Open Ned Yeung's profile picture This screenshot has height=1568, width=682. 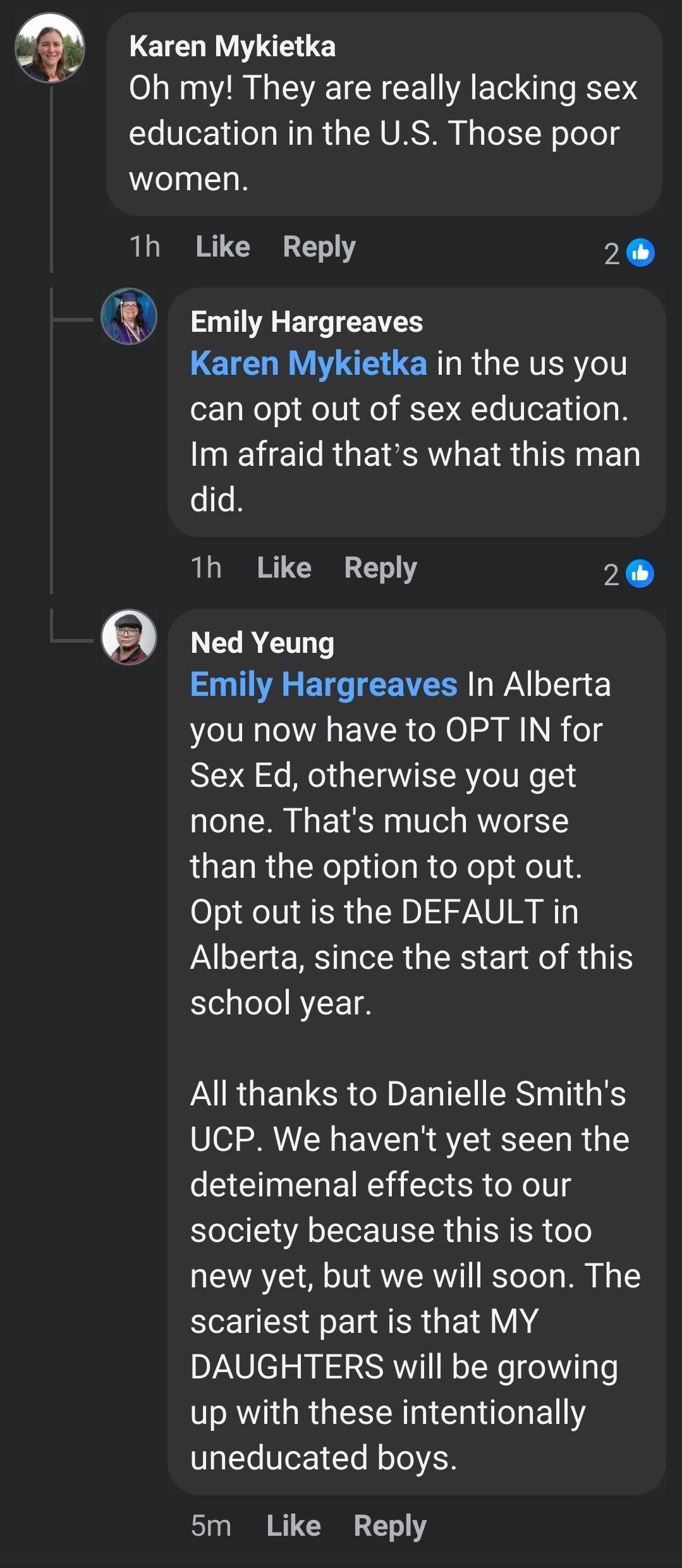coord(129,637)
